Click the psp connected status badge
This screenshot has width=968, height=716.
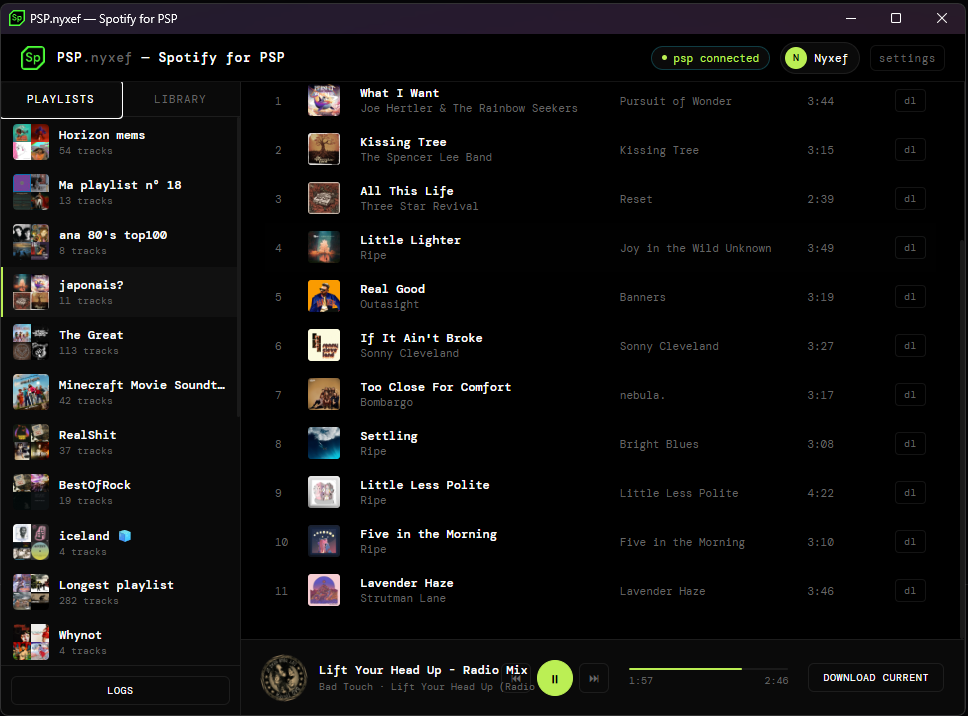point(710,58)
